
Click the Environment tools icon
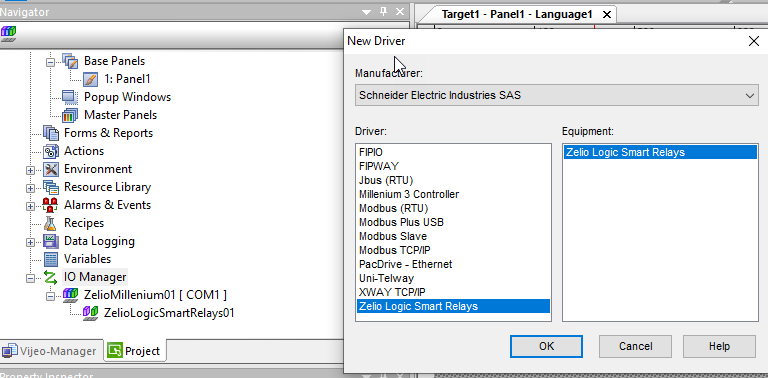point(50,169)
